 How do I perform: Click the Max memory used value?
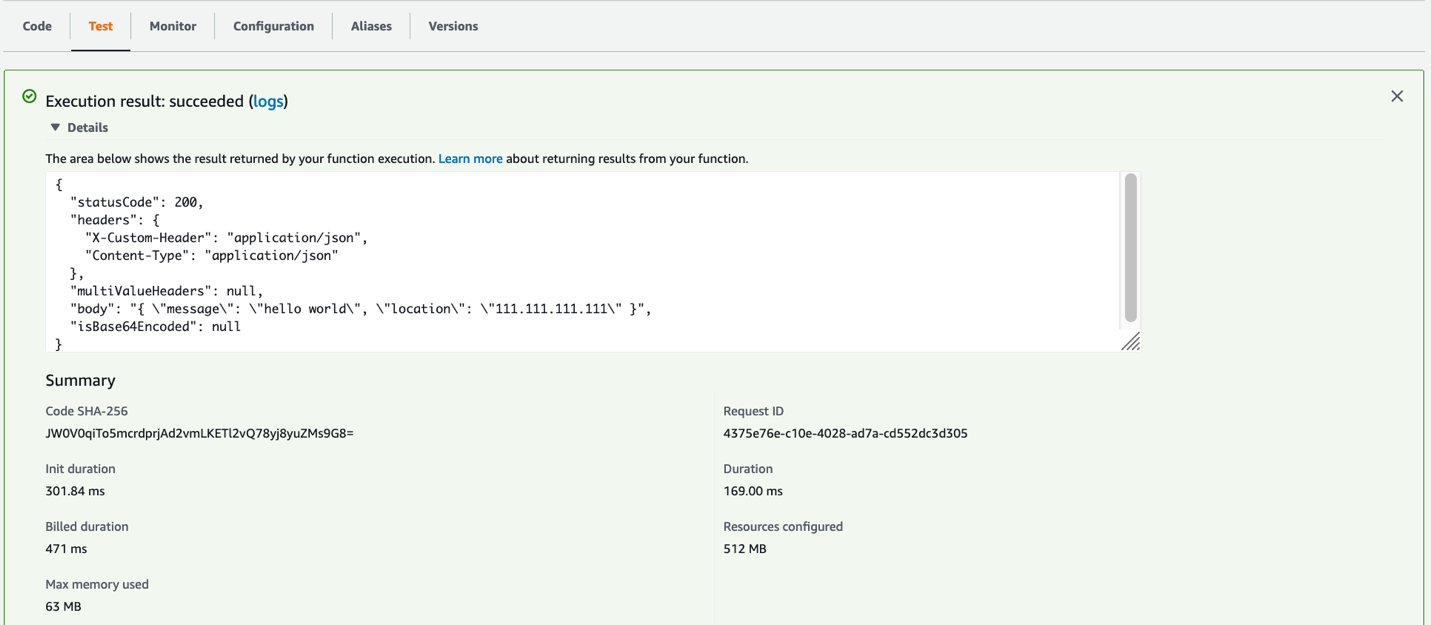tap(59, 606)
